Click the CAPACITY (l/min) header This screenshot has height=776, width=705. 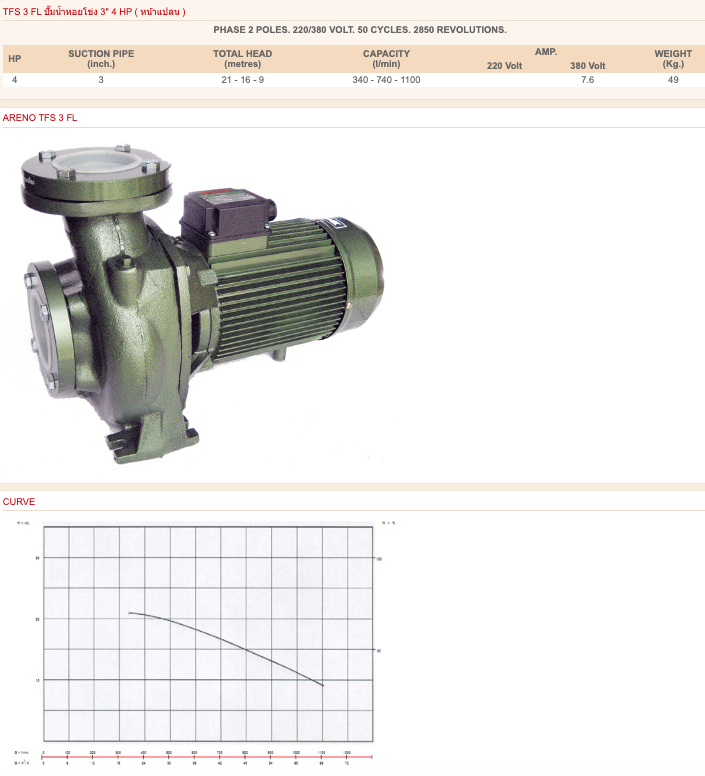coord(386,59)
